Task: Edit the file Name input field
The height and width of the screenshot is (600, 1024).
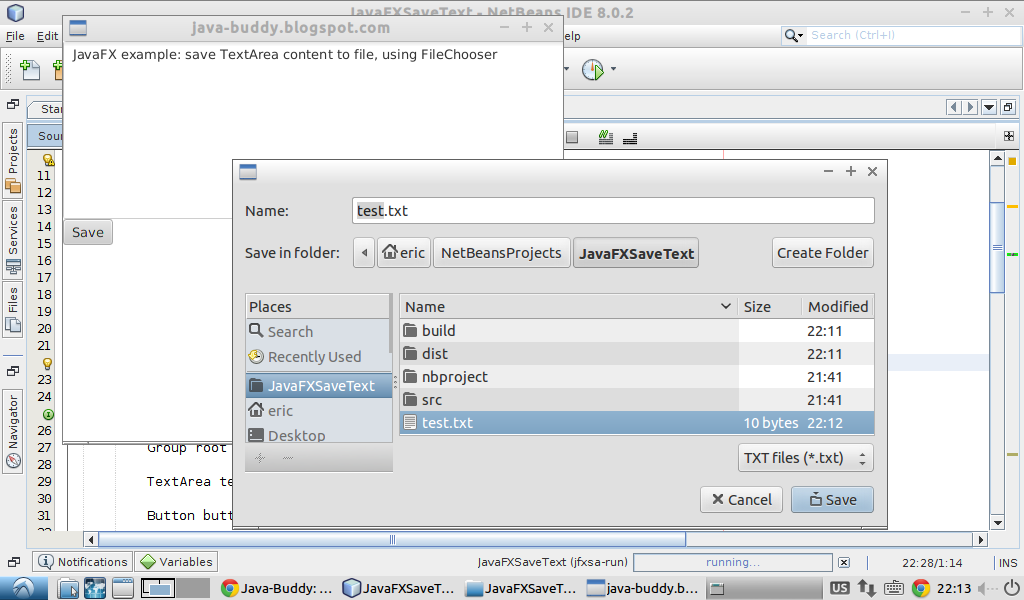Action: 612,210
